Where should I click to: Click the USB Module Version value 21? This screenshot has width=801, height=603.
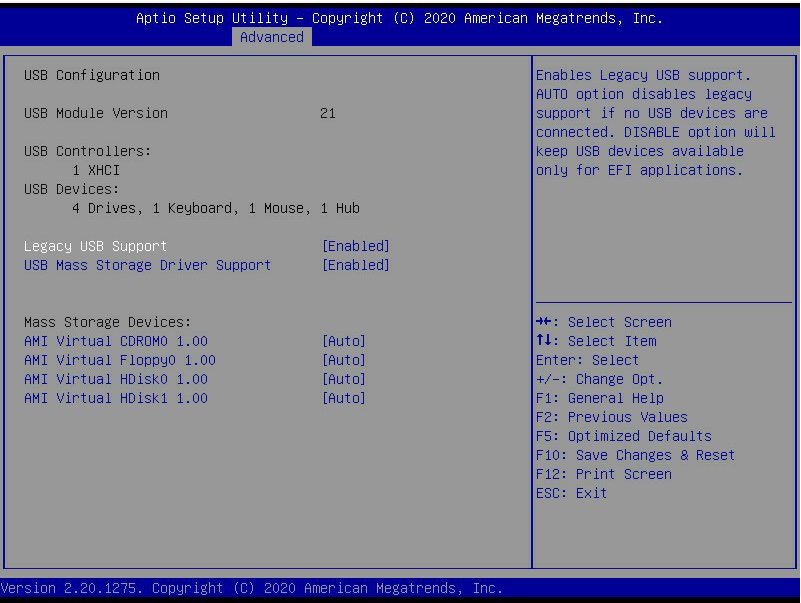coord(328,113)
